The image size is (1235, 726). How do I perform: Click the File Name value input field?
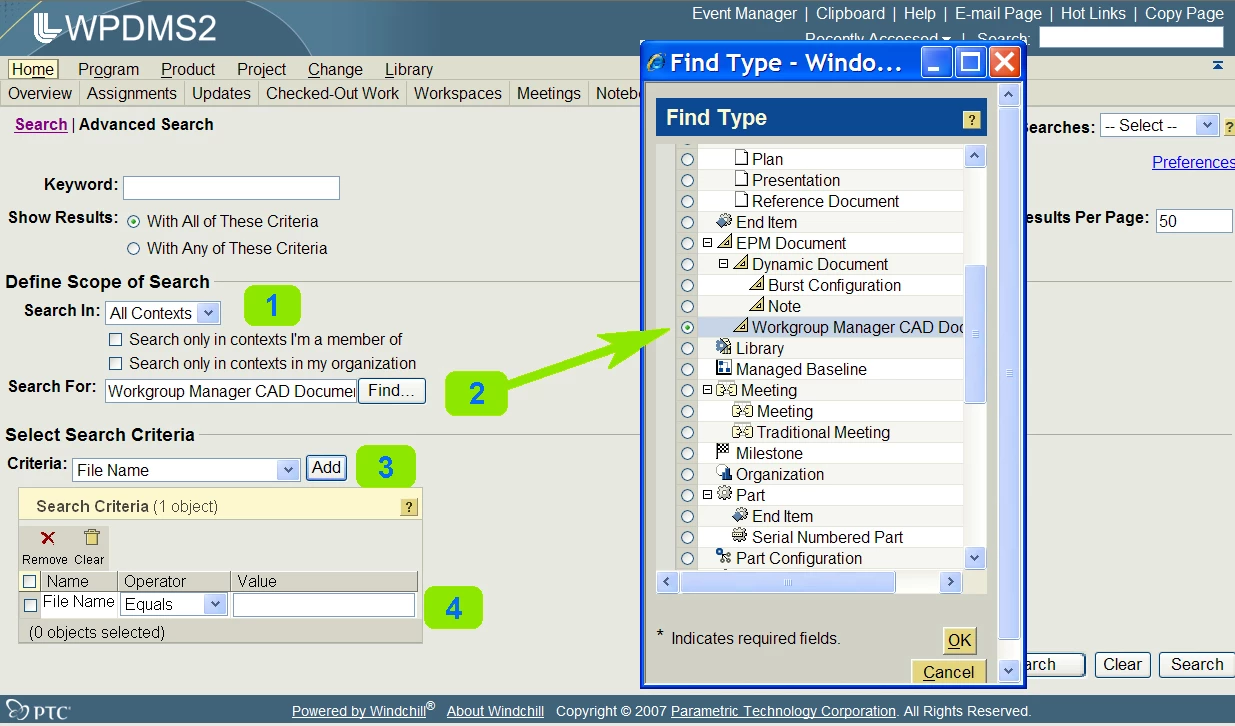tap(324, 604)
